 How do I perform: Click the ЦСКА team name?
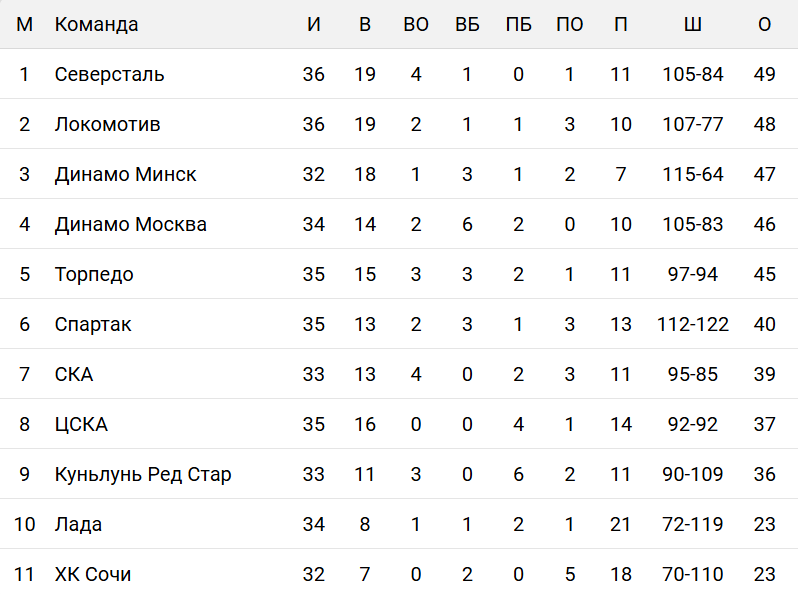(81, 424)
